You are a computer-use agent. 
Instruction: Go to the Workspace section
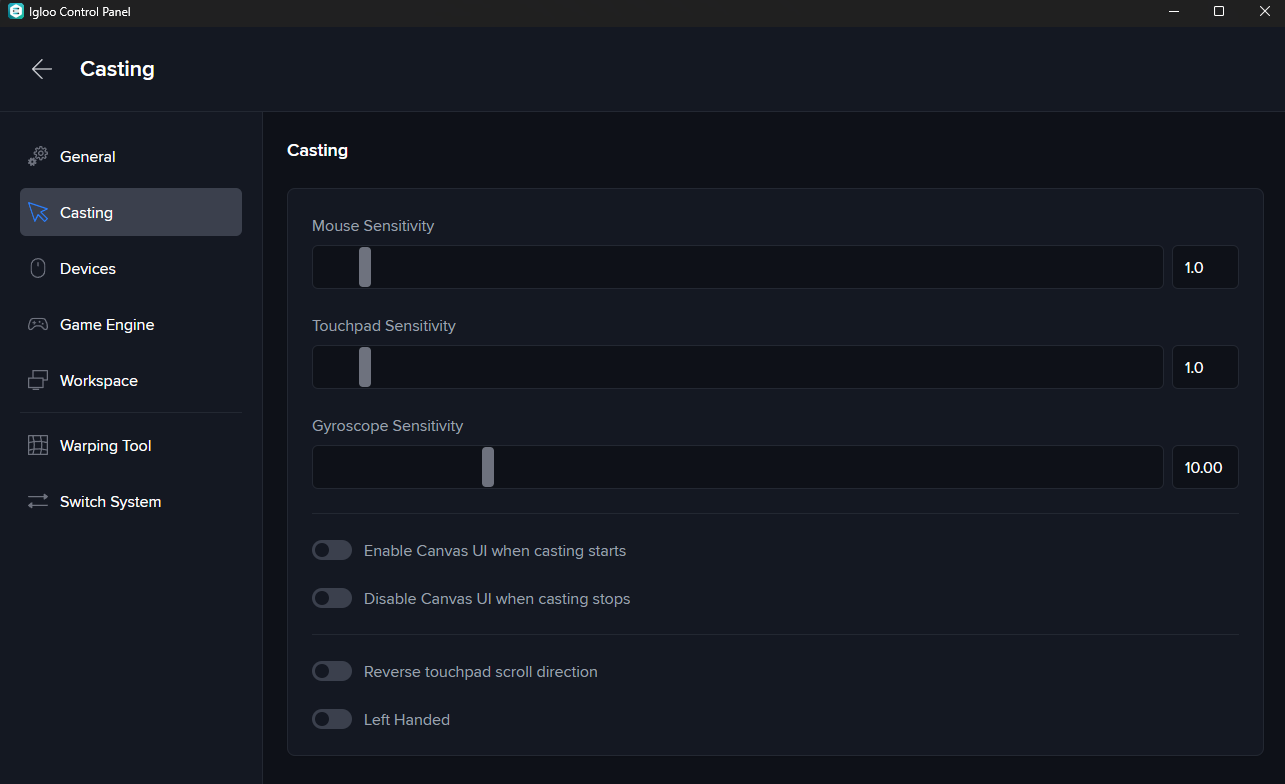[x=98, y=381]
